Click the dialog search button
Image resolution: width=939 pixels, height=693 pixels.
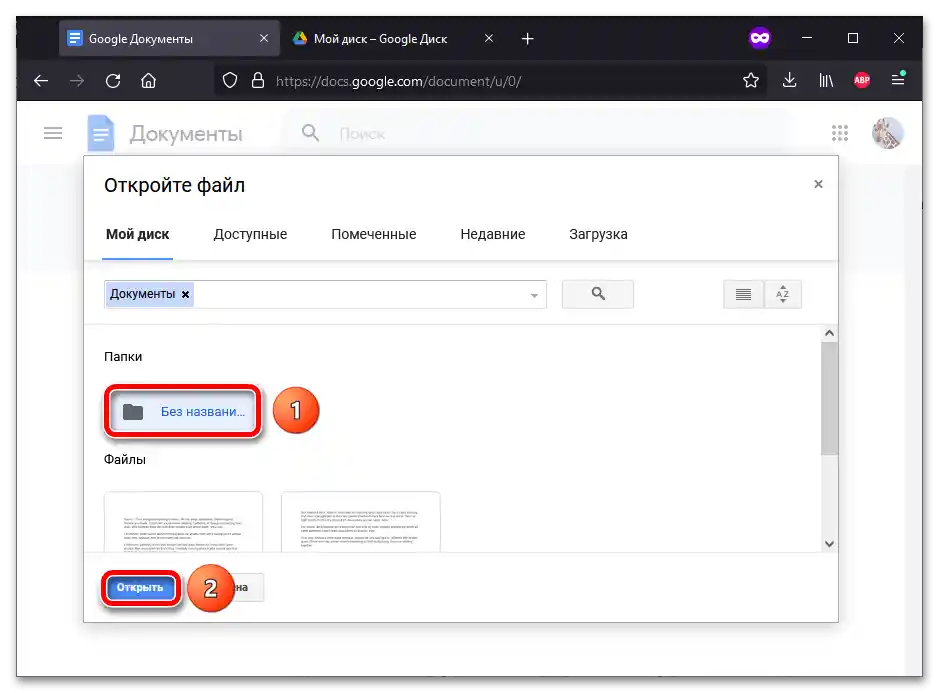coord(598,294)
